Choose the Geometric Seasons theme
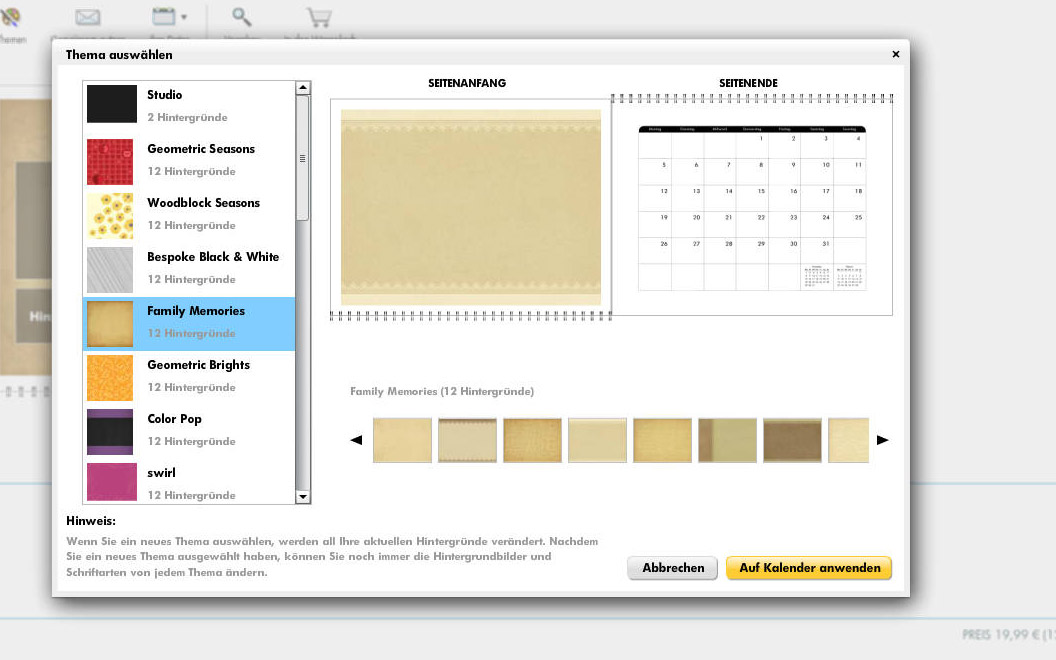This screenshot has width=1056, height=660. pyautogui.click(x=188, y=159)
